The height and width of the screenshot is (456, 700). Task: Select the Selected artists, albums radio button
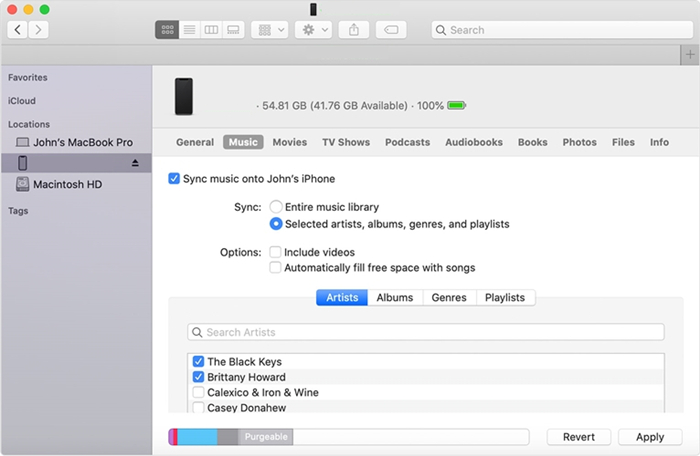coord(276,224)
